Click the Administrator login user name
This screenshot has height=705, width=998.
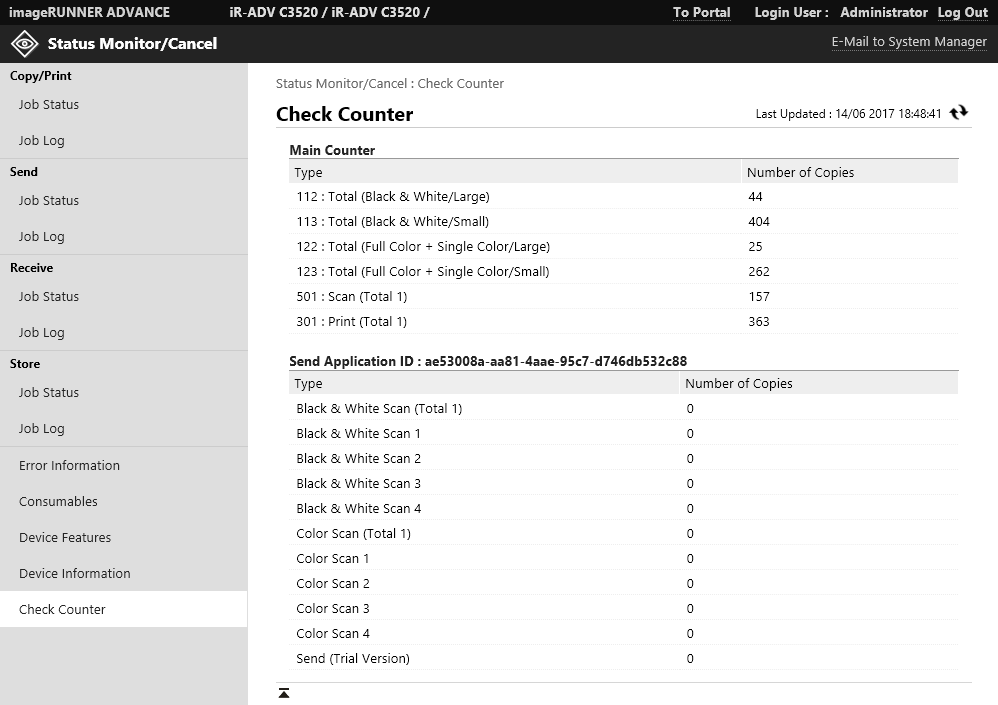point(883,13)
